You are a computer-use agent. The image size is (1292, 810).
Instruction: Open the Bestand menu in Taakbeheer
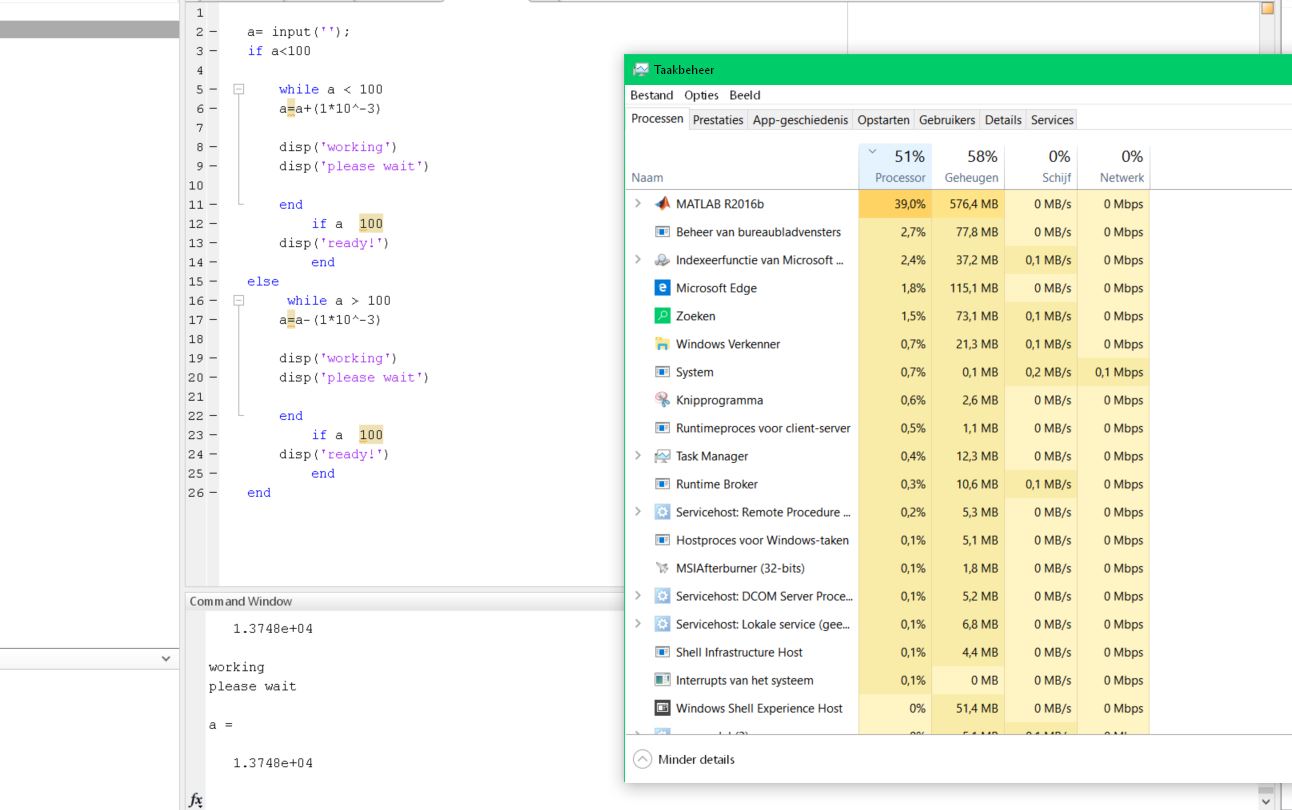tap(652, 95)
